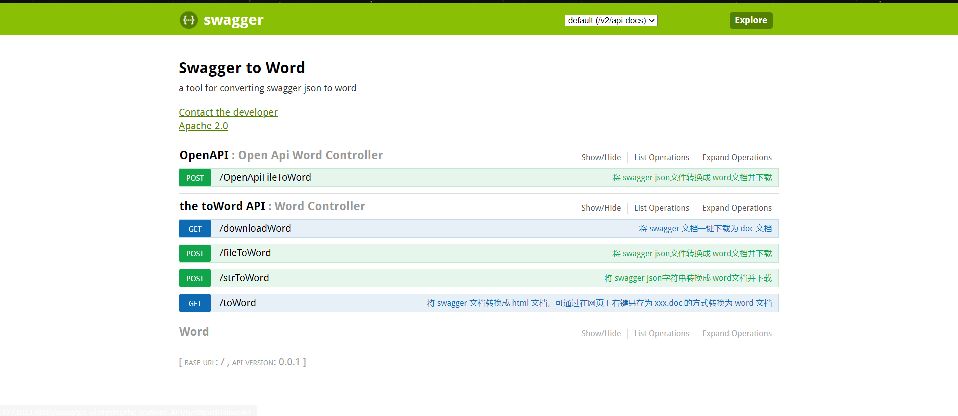Click description text of /toWord row
This screenshot has height=416, width=958.
(599, 304)
